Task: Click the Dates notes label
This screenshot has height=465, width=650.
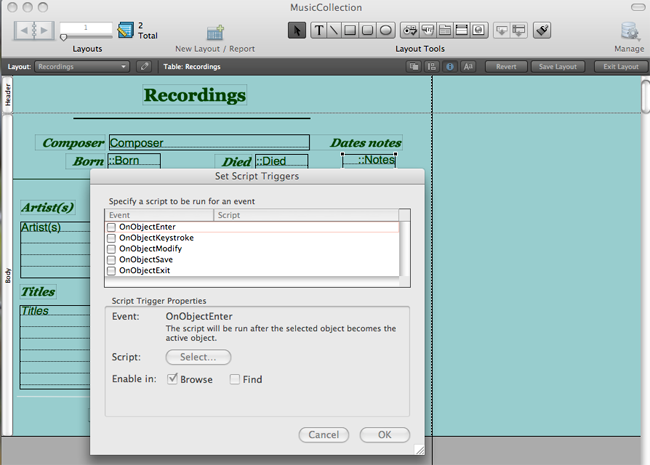Action: coord(366,143)
